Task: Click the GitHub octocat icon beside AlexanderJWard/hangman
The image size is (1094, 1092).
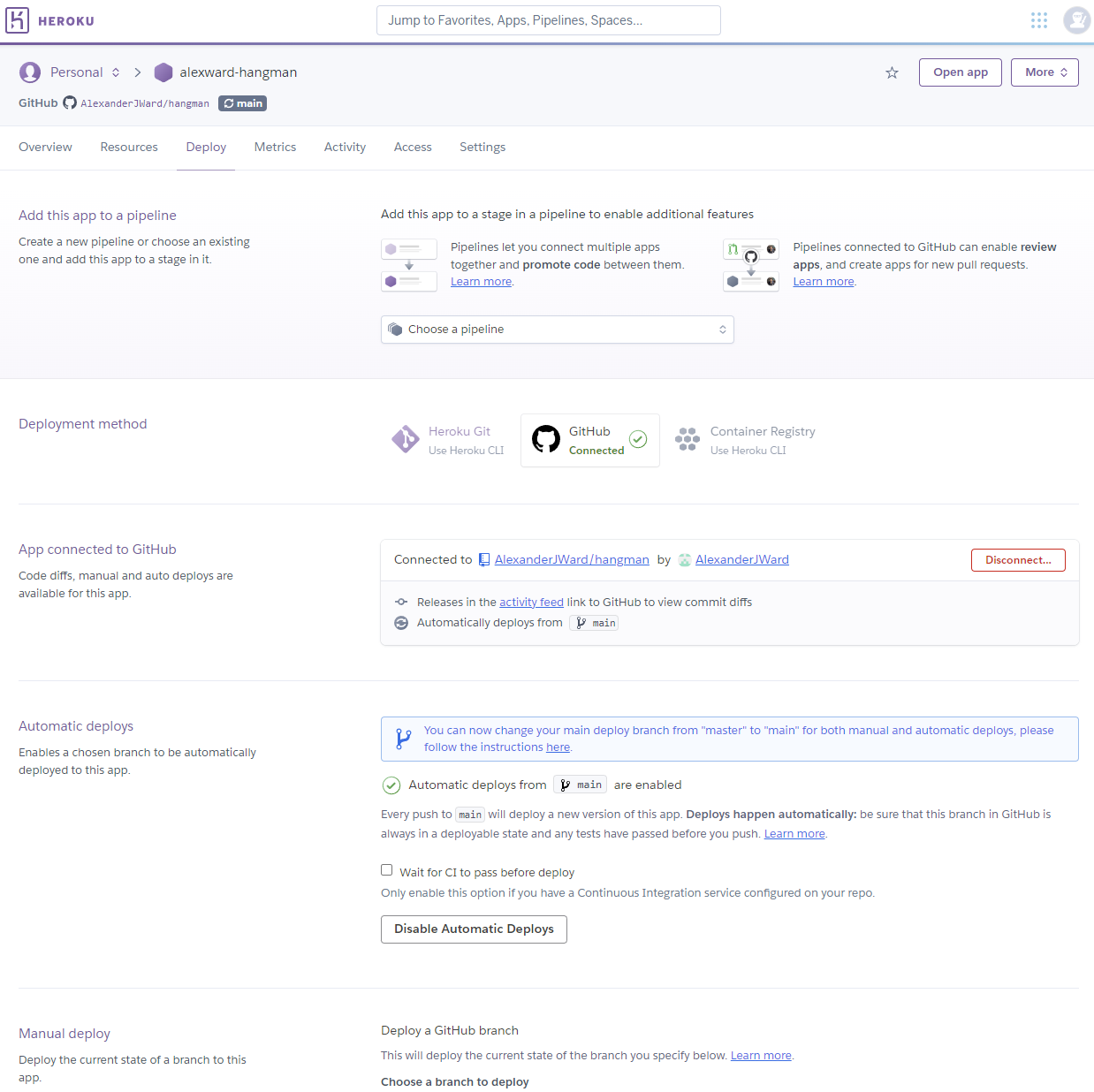Action: point(70,102)
